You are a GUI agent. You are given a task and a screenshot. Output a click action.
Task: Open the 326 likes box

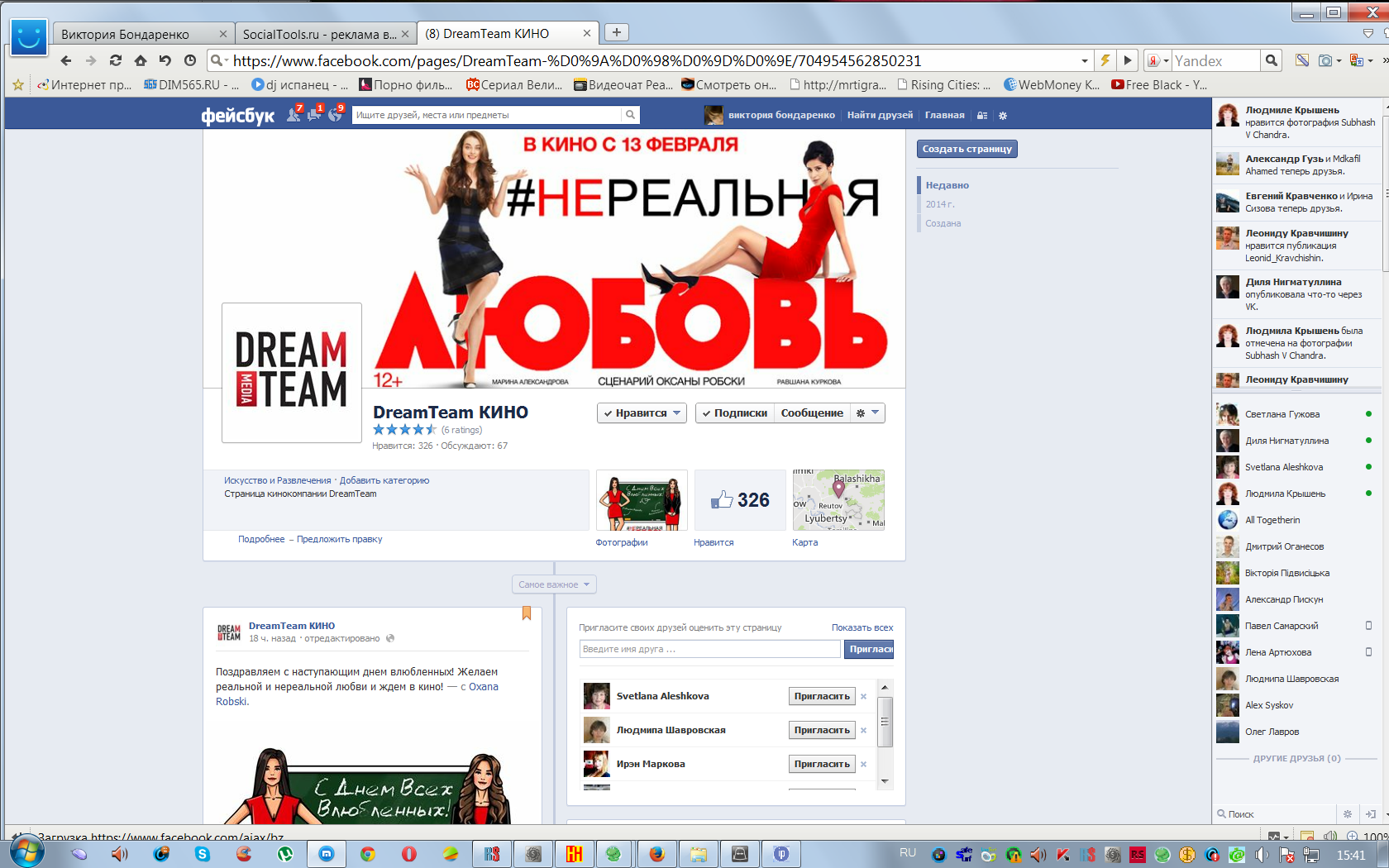740,500
